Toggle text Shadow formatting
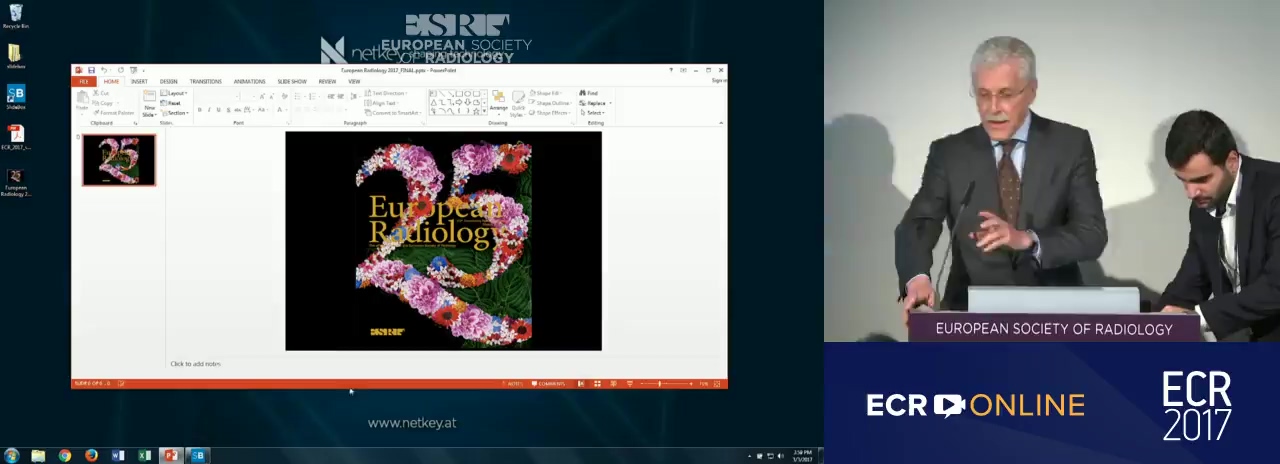This screenshot has width=1280, height=464. click(x=228, y=110)
